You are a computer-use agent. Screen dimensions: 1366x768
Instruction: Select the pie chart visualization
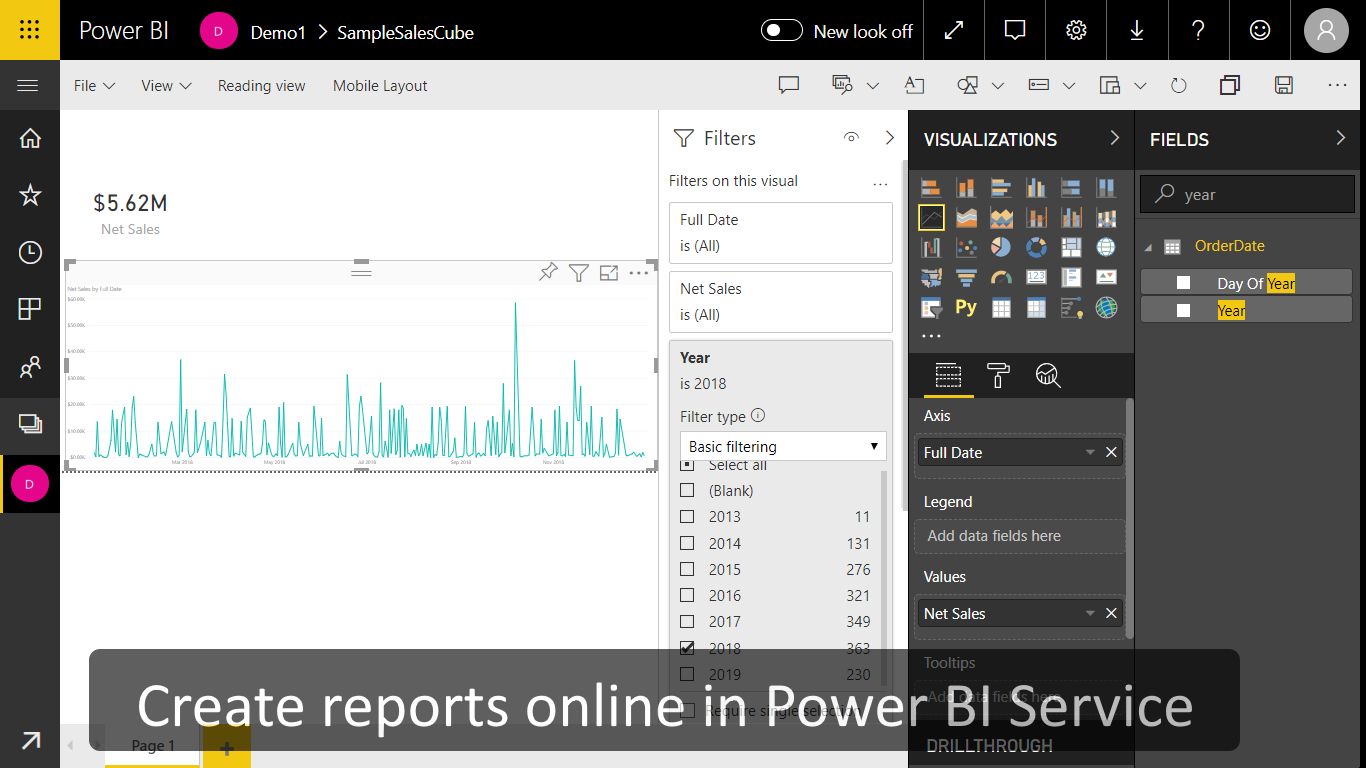tap(1001, 248)
